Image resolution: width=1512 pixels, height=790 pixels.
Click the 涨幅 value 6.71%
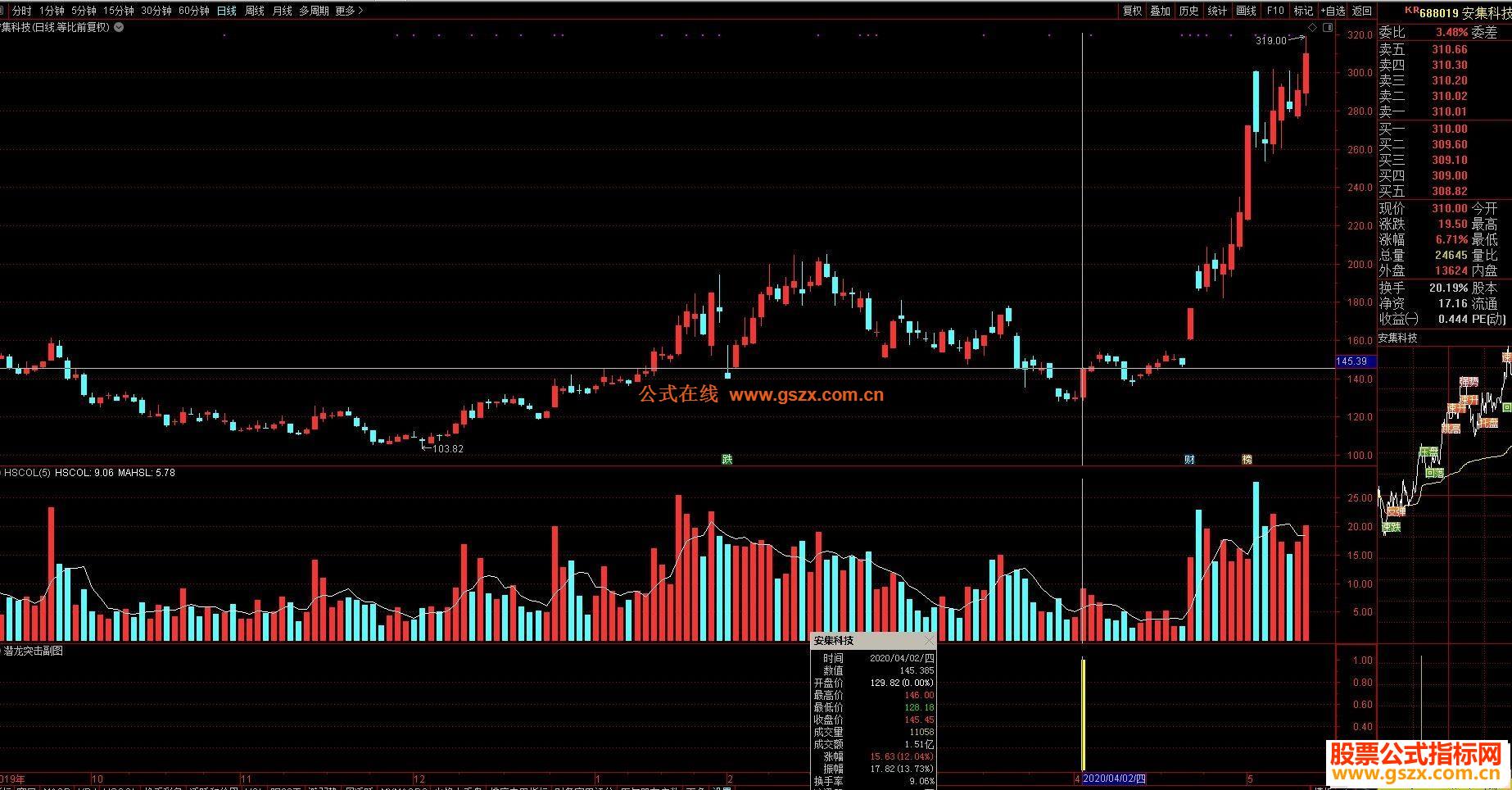coord(1451,239)
